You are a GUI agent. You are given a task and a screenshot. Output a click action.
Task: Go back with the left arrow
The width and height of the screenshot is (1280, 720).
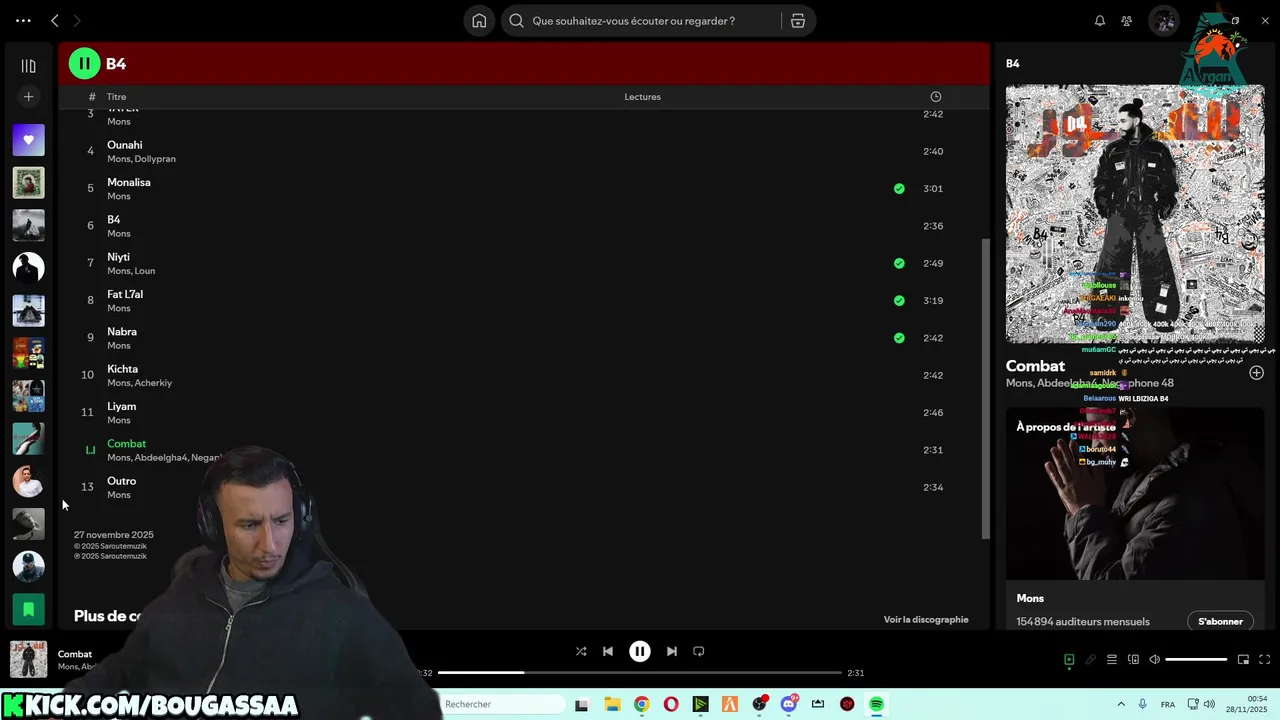click(x=55, y=21)
